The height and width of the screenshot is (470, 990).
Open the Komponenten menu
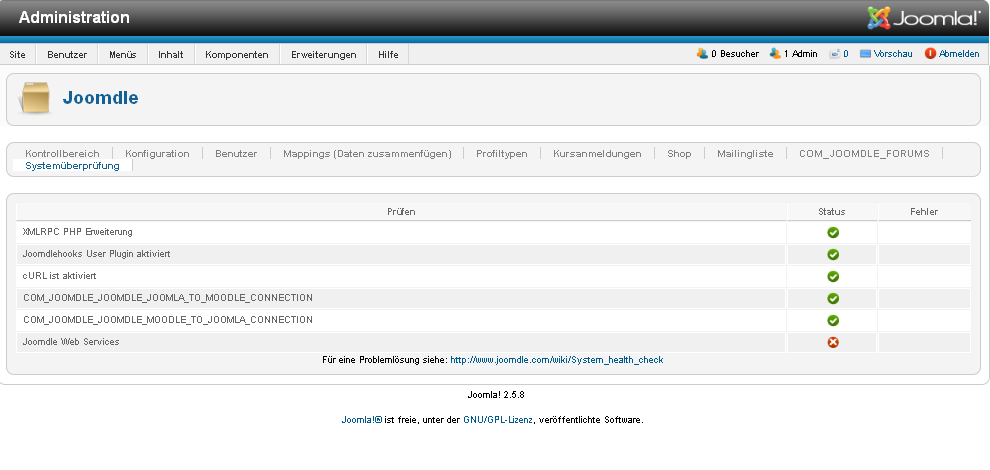point(236,55)
